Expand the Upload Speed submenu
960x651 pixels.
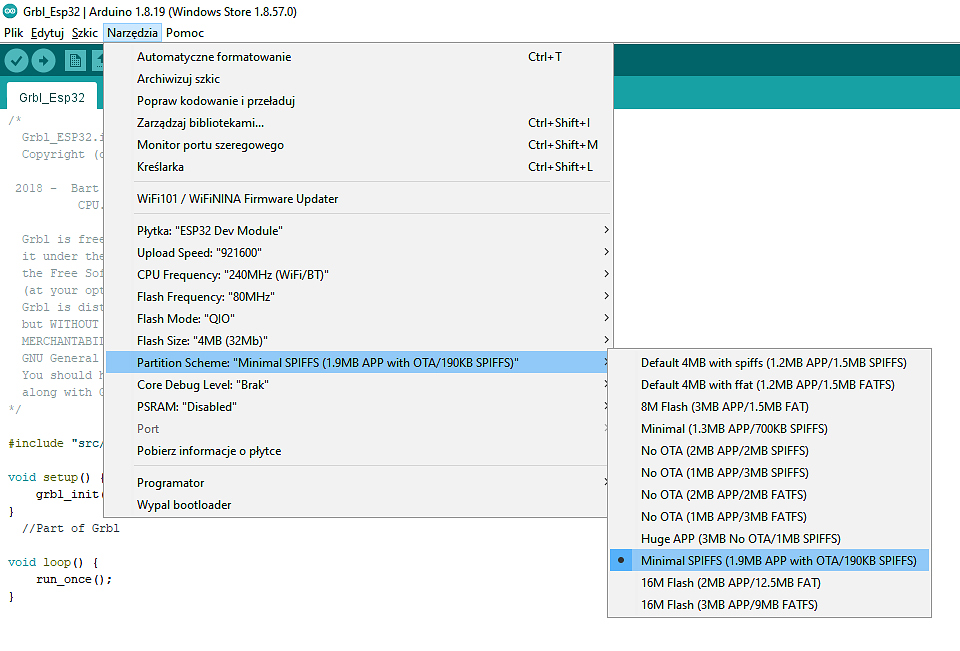click(358, 253)
